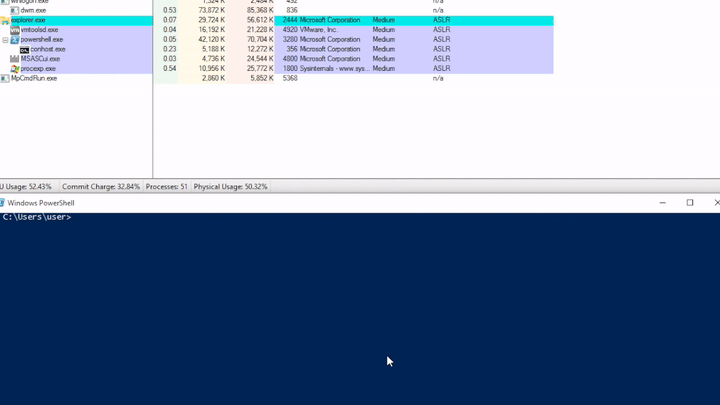
Task: Click PID 2444 of explorer.exe
Action: pyautogui.click(x=290, y=20)
